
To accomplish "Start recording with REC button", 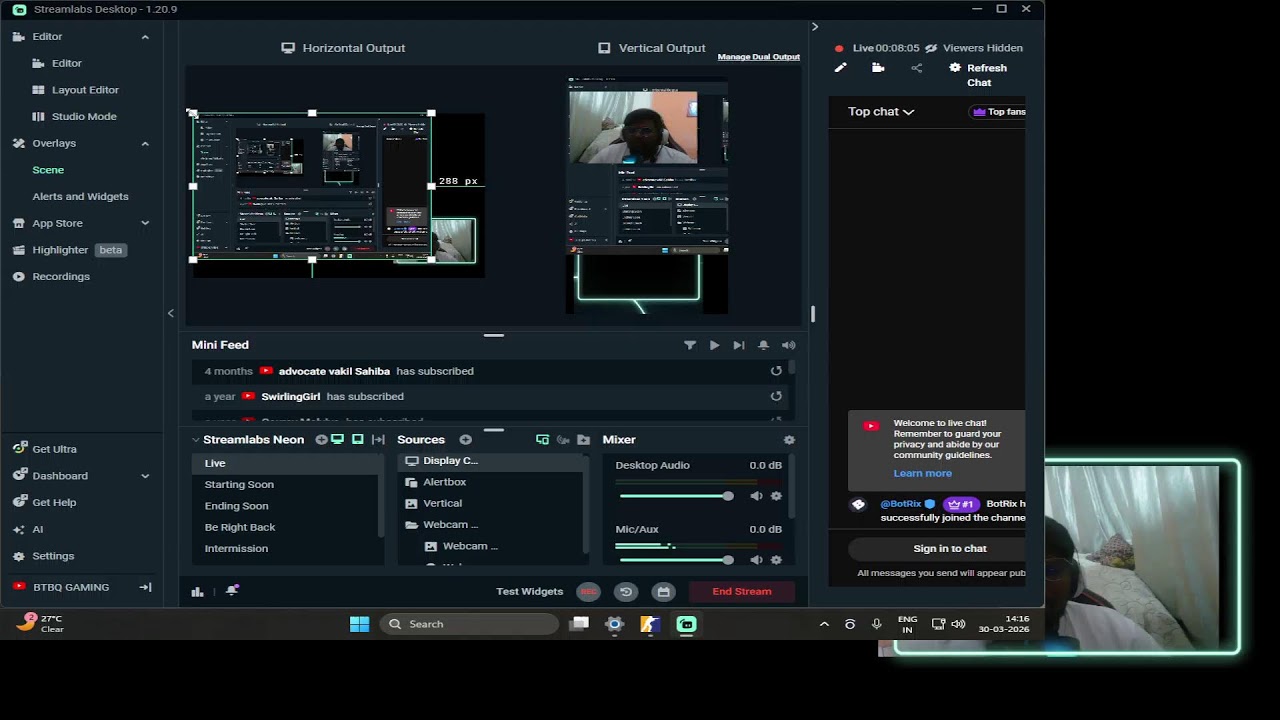I will coord(588,592).
